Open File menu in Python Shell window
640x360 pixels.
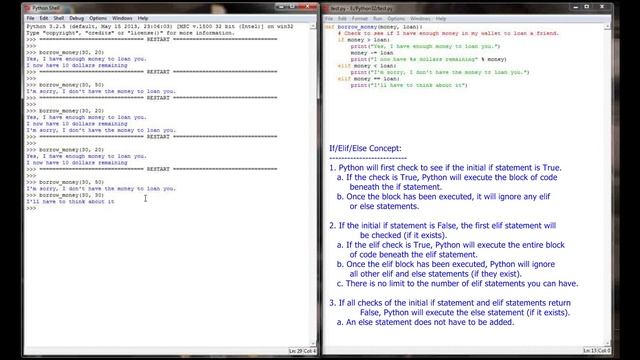click(30, 18)
